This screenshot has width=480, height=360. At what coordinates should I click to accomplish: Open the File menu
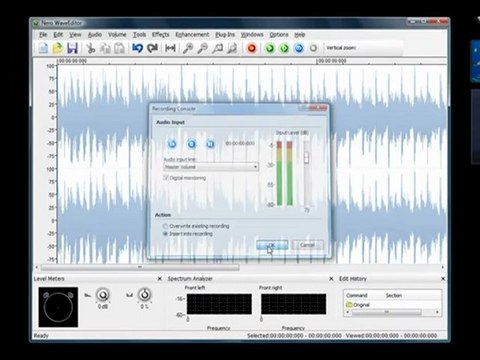43,34
